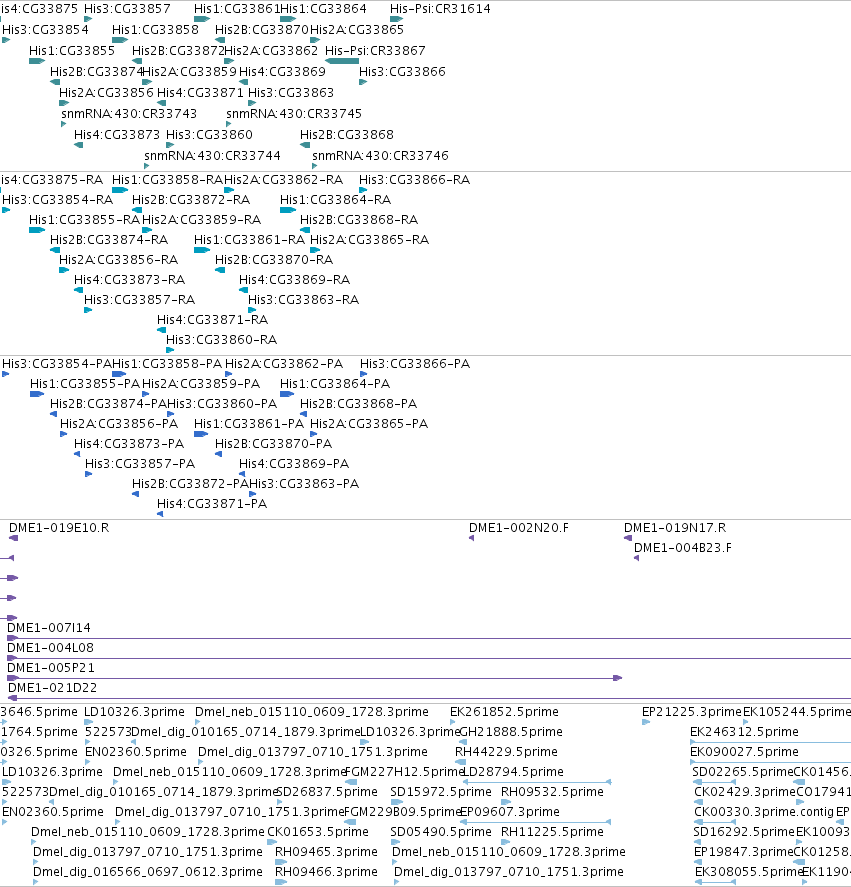
Task: Select the EST glyph under RH09465.3prime
Action: pos(281,862)
